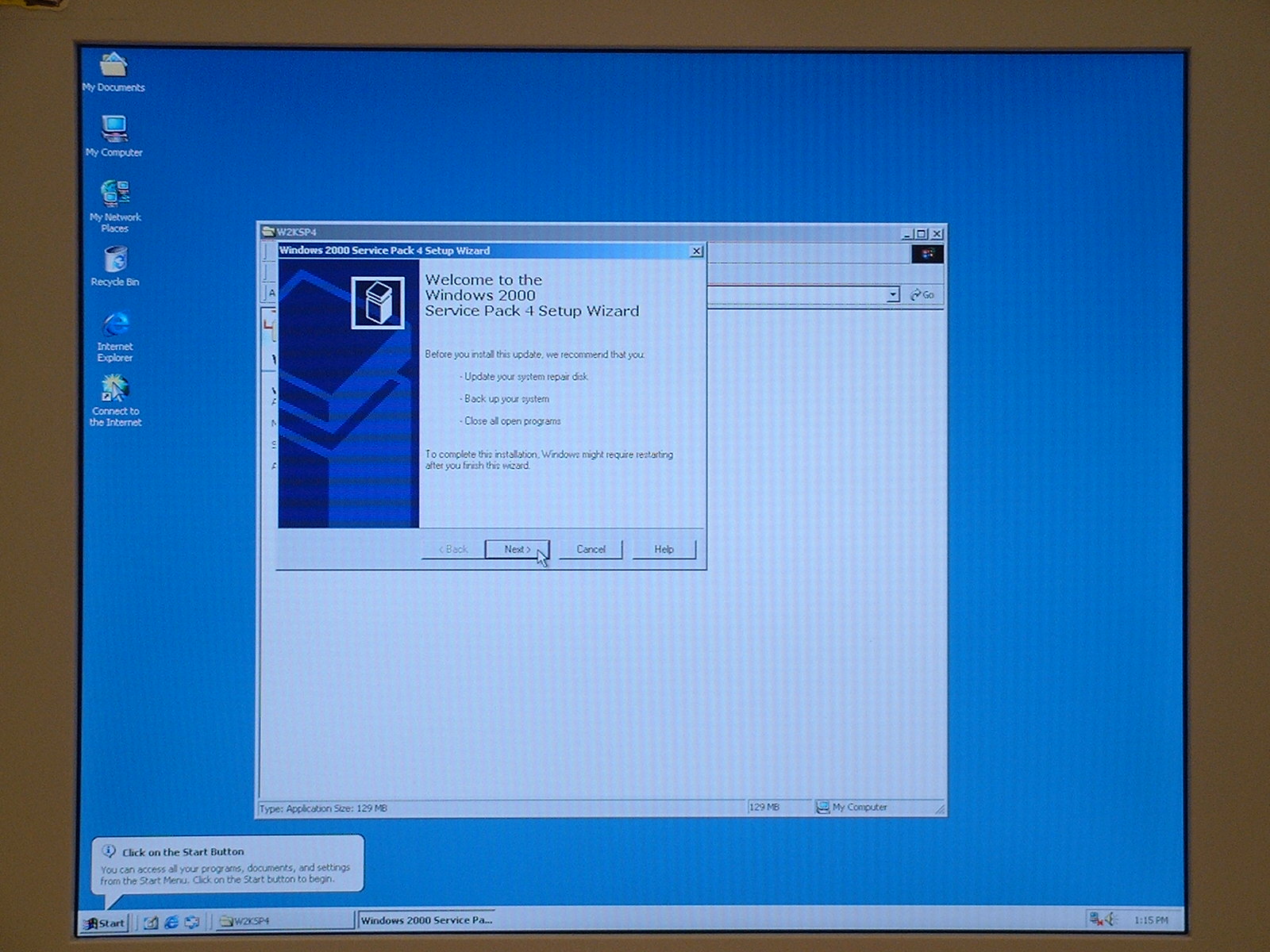
Task: Expand the Explorer address bar dropdown
Action: tap(892, 295)
